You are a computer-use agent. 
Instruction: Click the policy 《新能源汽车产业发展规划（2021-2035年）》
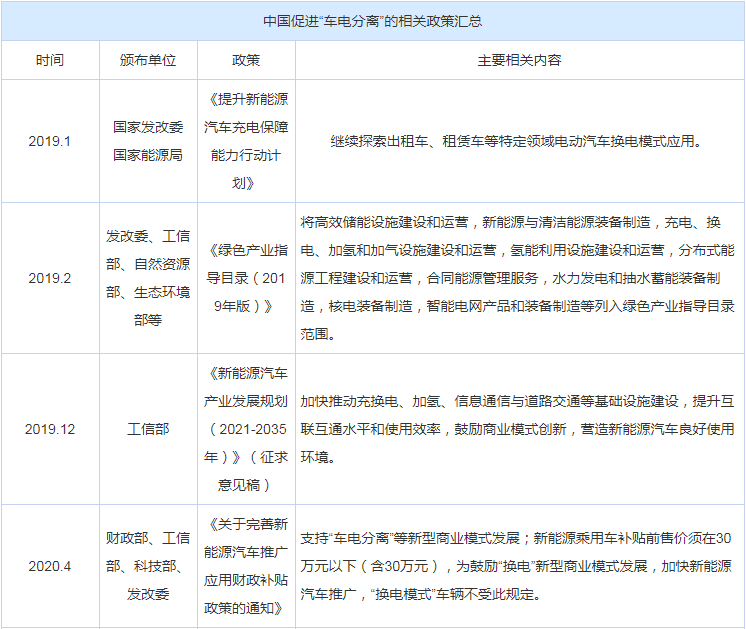click(x=246, y=429)
